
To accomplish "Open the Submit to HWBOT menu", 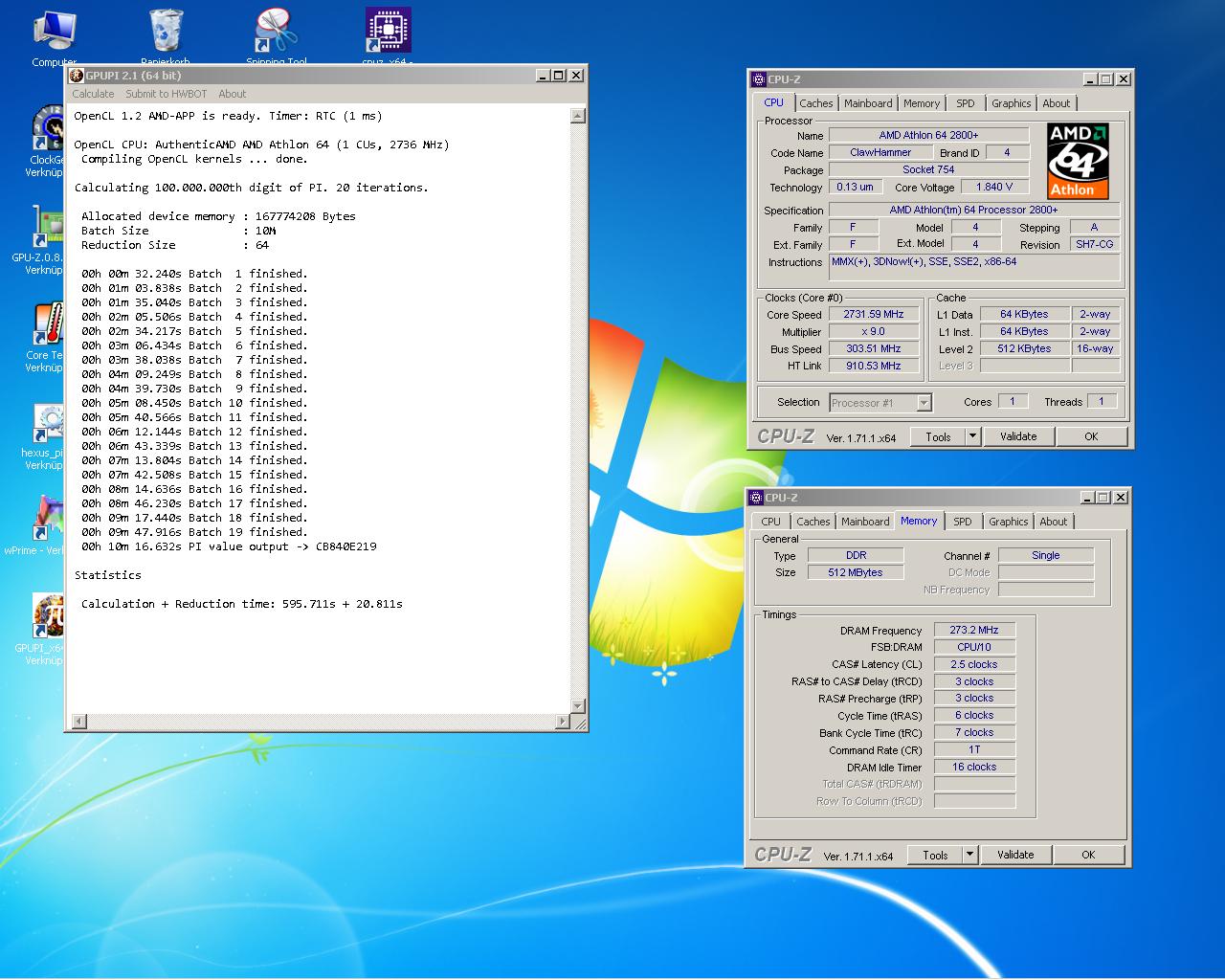I will point(166,94).
